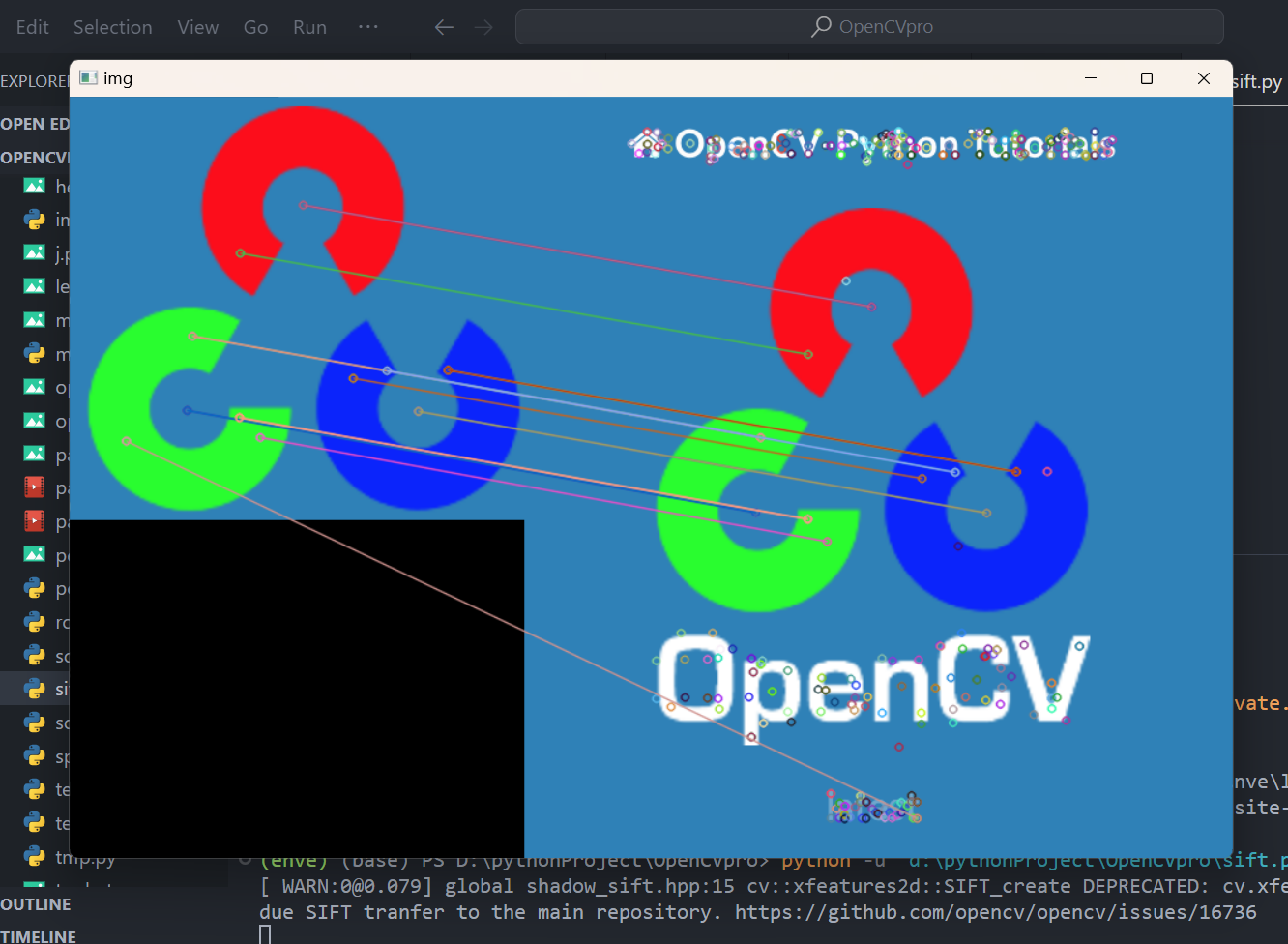The width and height of the screenshot is (1288, 944).
Task: Click the OpenCVpro search box
Action: pyautogui.click(x=869, y=27)
